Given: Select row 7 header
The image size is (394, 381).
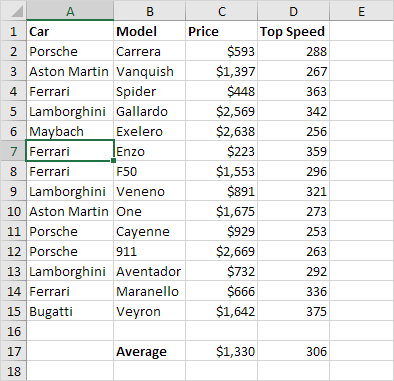Looking at the screenshot, I should click(13, 151).
